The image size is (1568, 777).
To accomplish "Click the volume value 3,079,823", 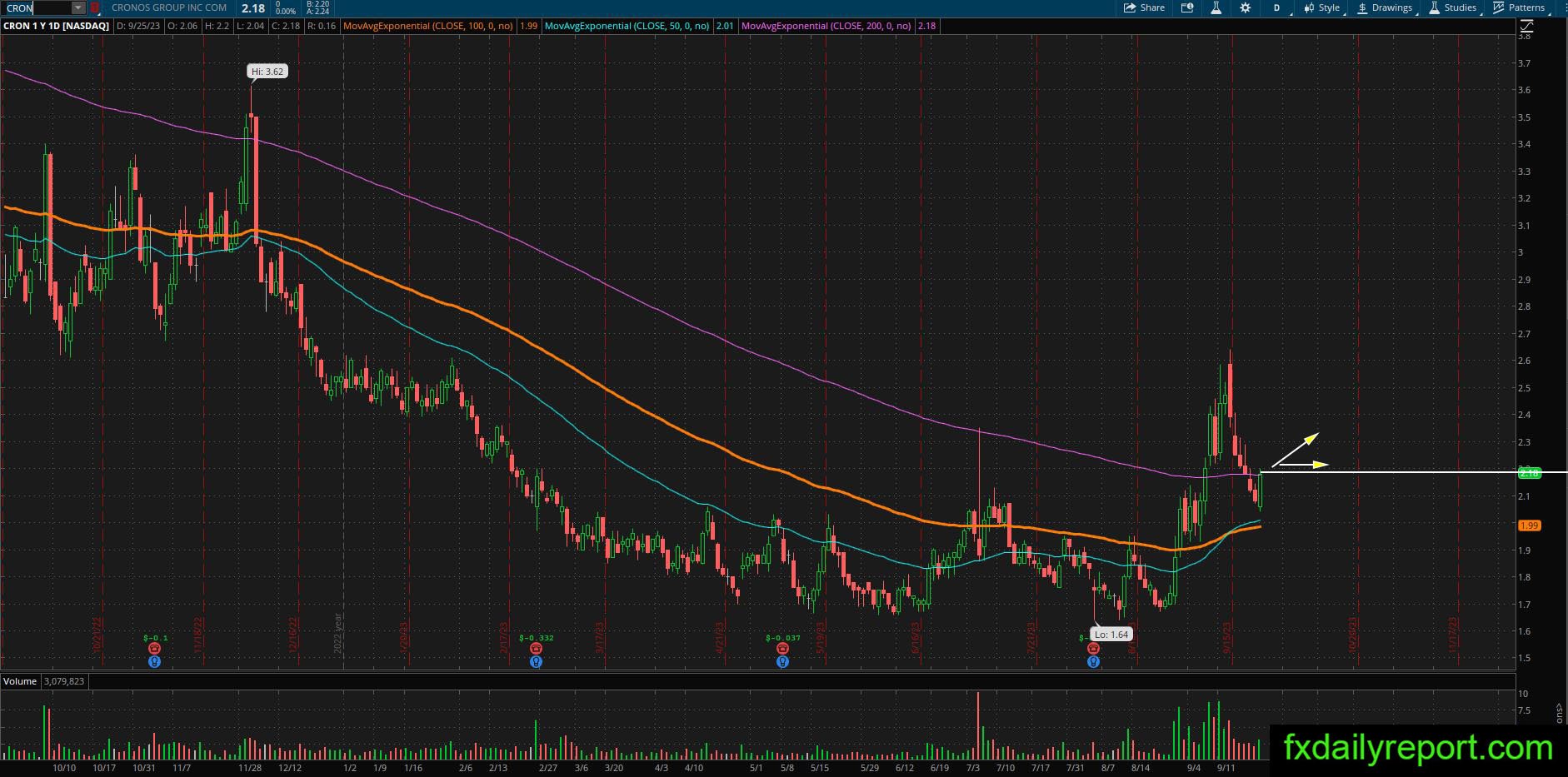I will (63, 681).
